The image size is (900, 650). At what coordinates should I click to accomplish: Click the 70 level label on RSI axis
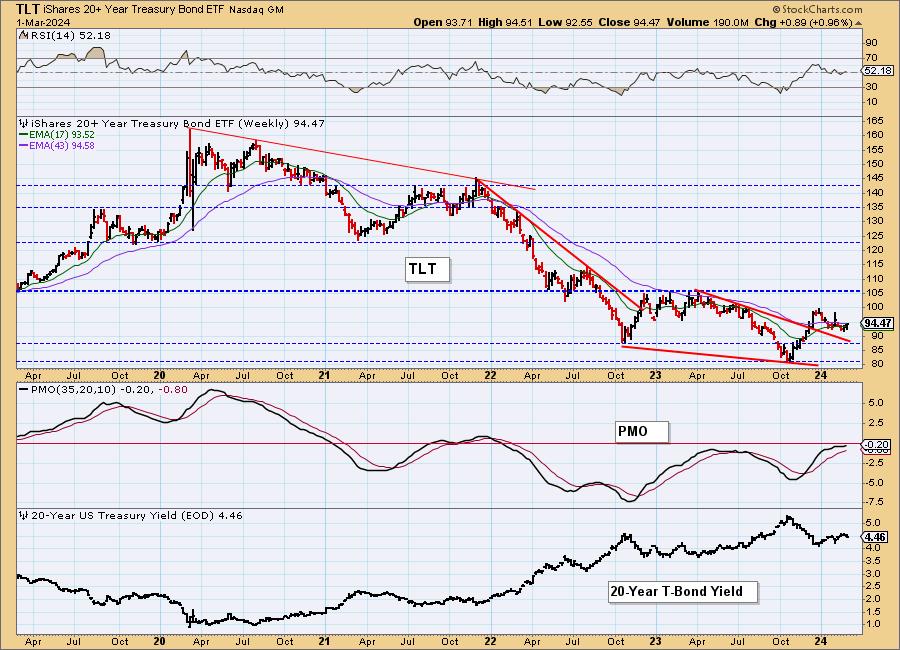point(872,58)
